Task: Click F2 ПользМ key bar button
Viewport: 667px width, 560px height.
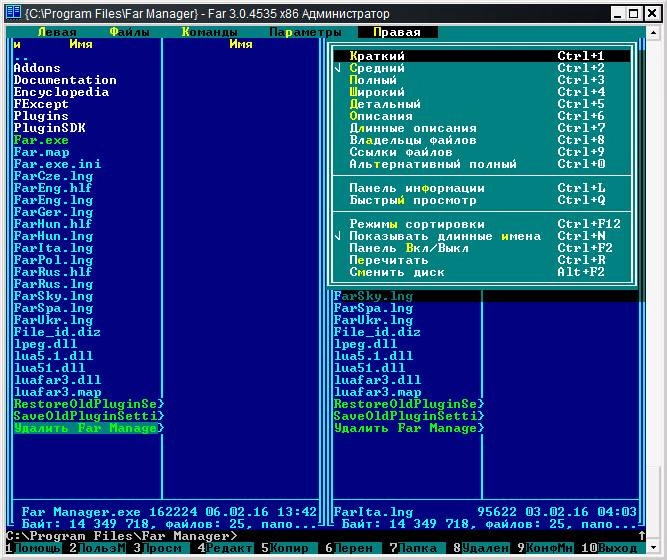Action: (98, 548)
